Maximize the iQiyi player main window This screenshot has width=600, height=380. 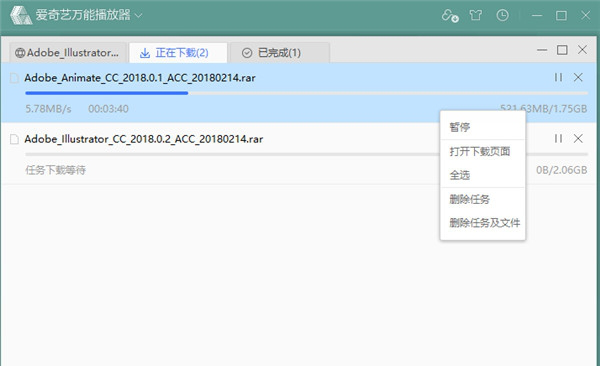click(x=561, y=16)
